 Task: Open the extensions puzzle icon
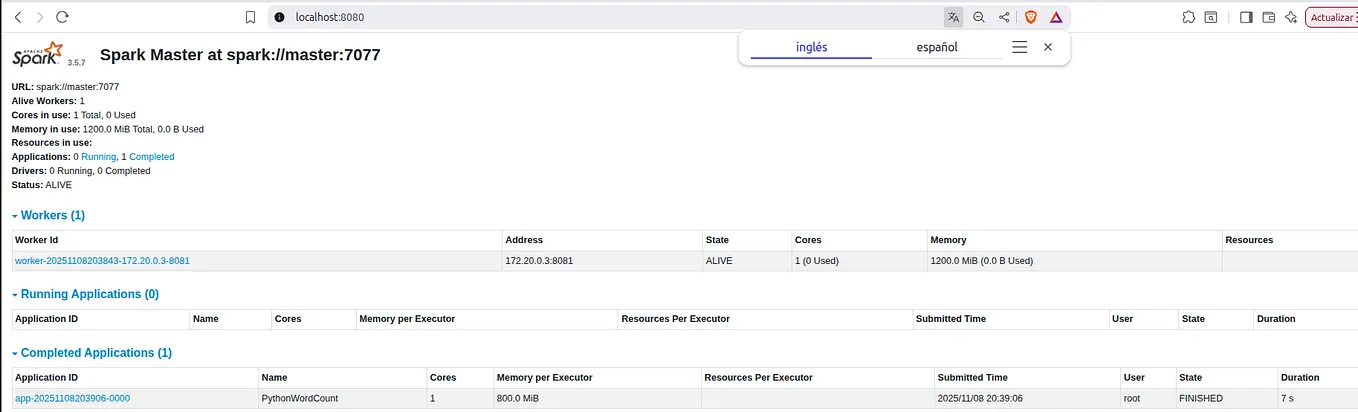(1188, 17)
